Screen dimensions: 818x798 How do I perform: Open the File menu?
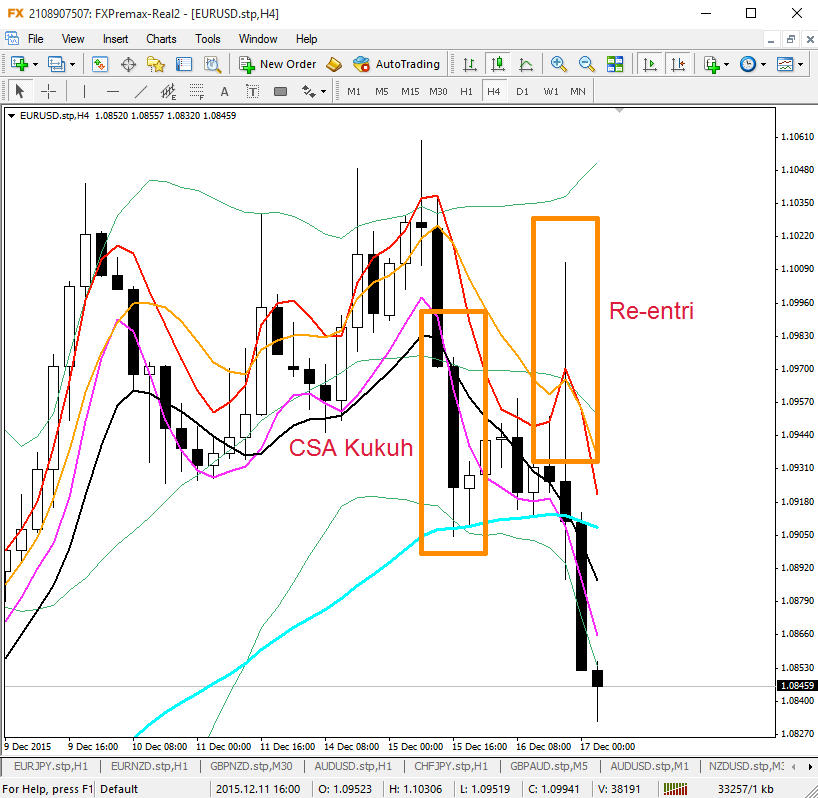coord(35,39)
